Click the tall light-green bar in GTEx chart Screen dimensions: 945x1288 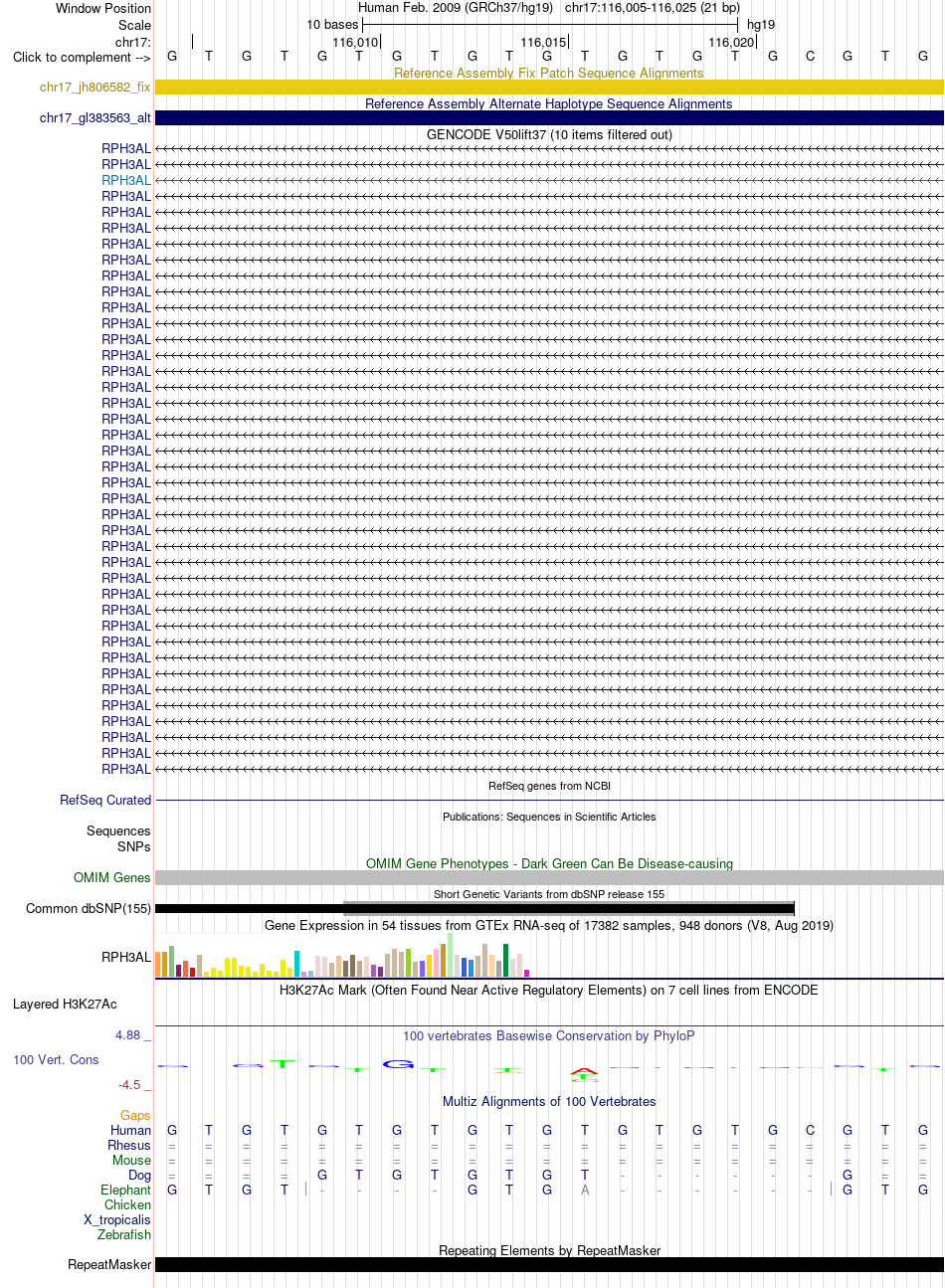(451, 955)
